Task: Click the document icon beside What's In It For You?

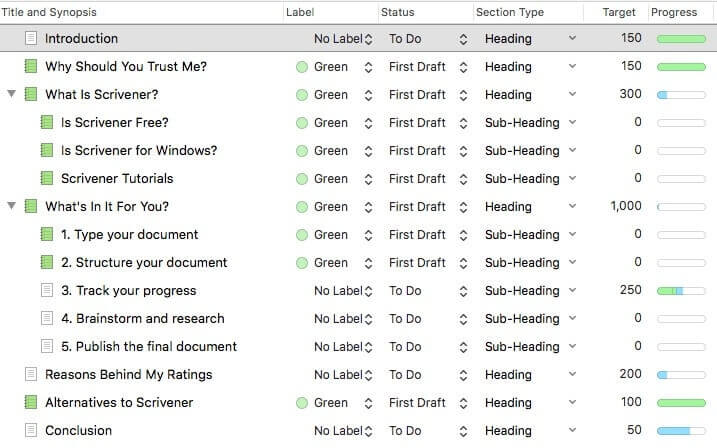Action: (31, 206)
